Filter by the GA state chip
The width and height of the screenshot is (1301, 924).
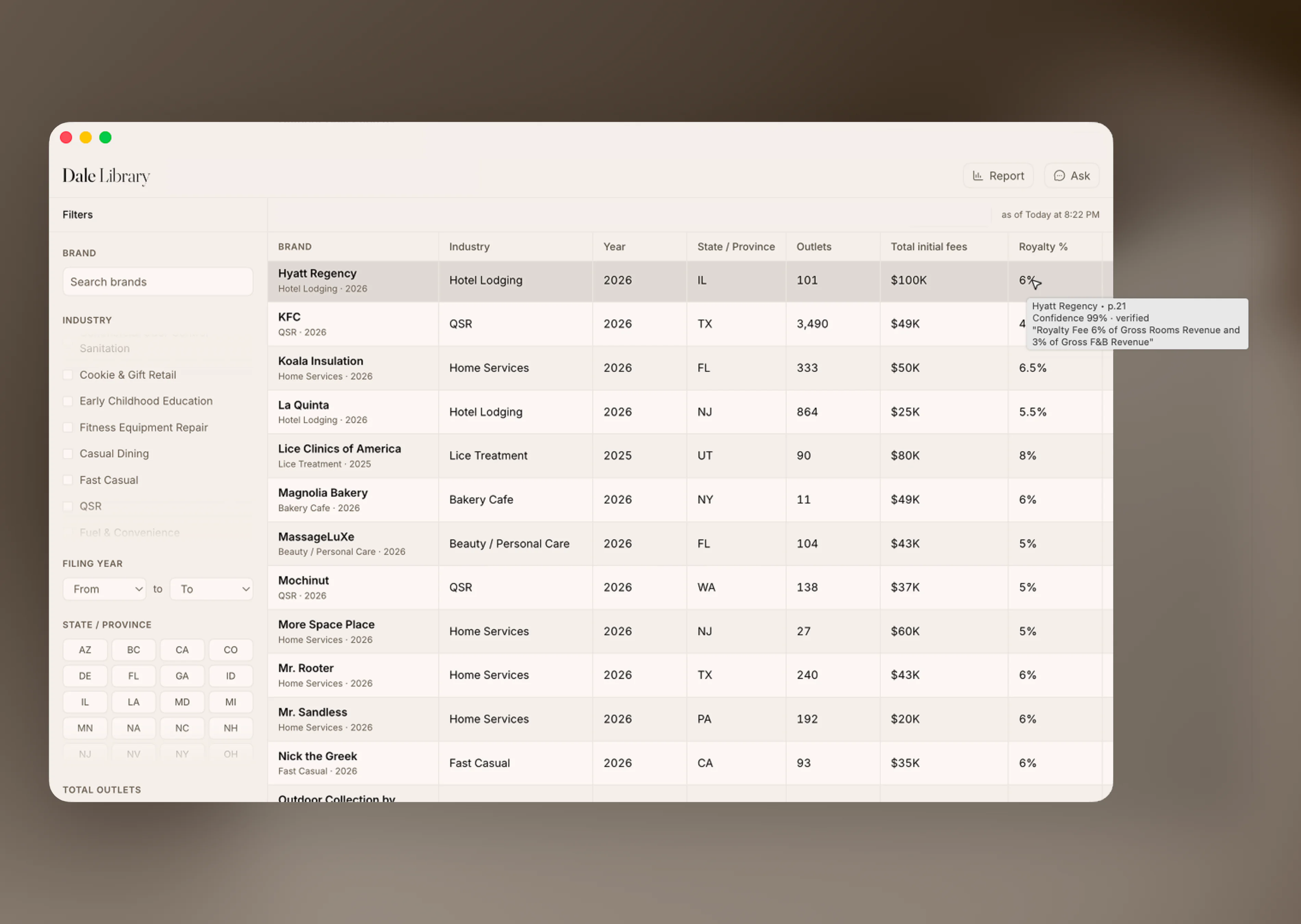pyautogui.click(x=182, y=676)
